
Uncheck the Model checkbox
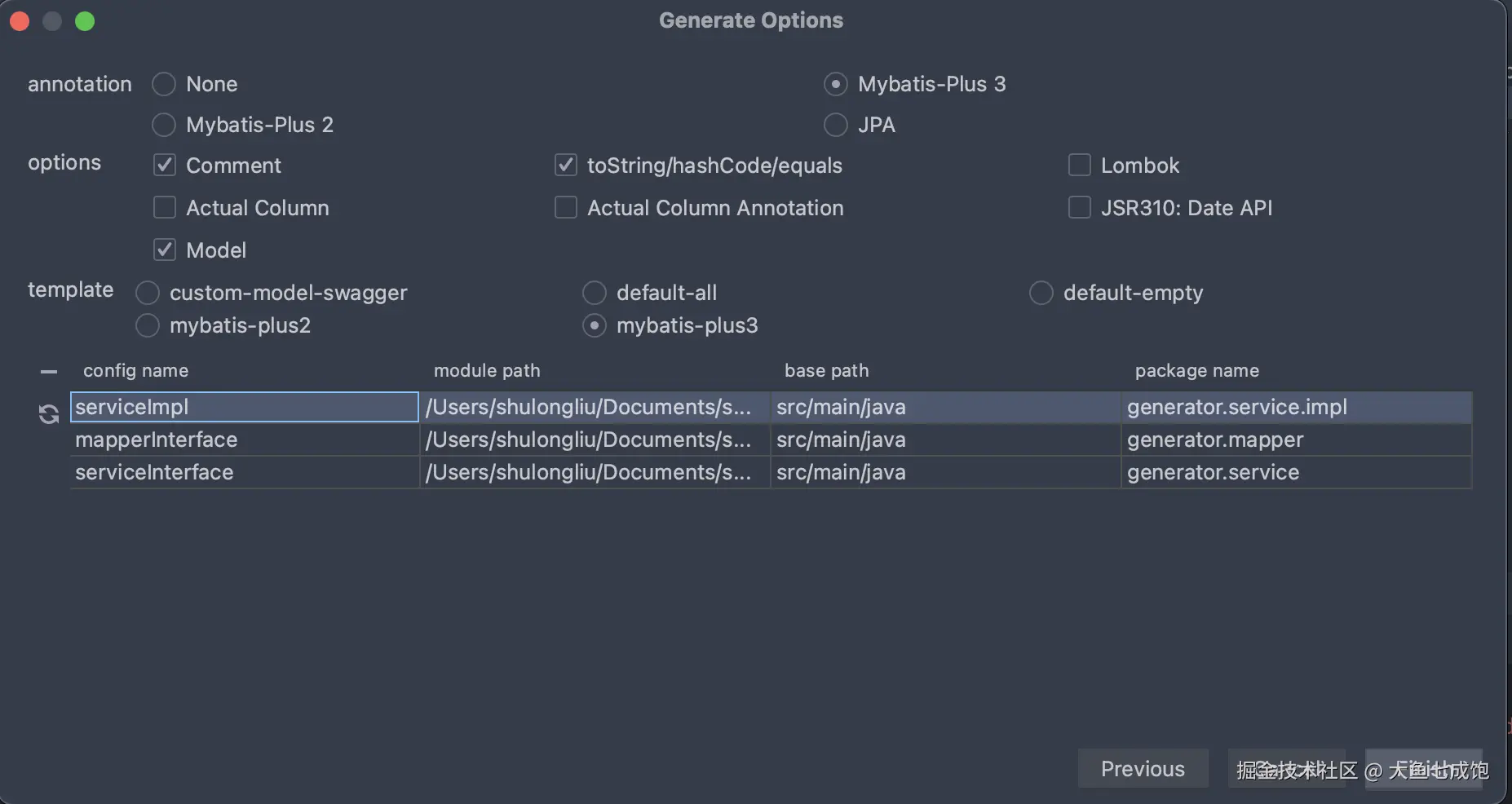165,250
